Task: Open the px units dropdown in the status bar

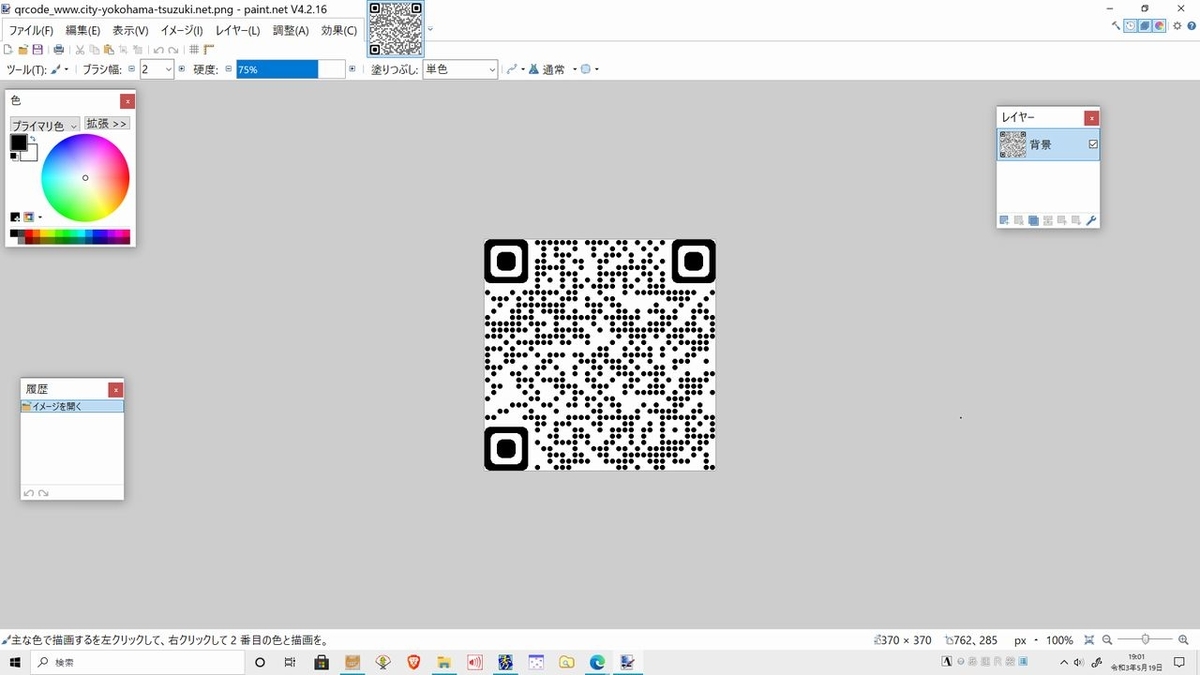Action: pos(1025,640)
